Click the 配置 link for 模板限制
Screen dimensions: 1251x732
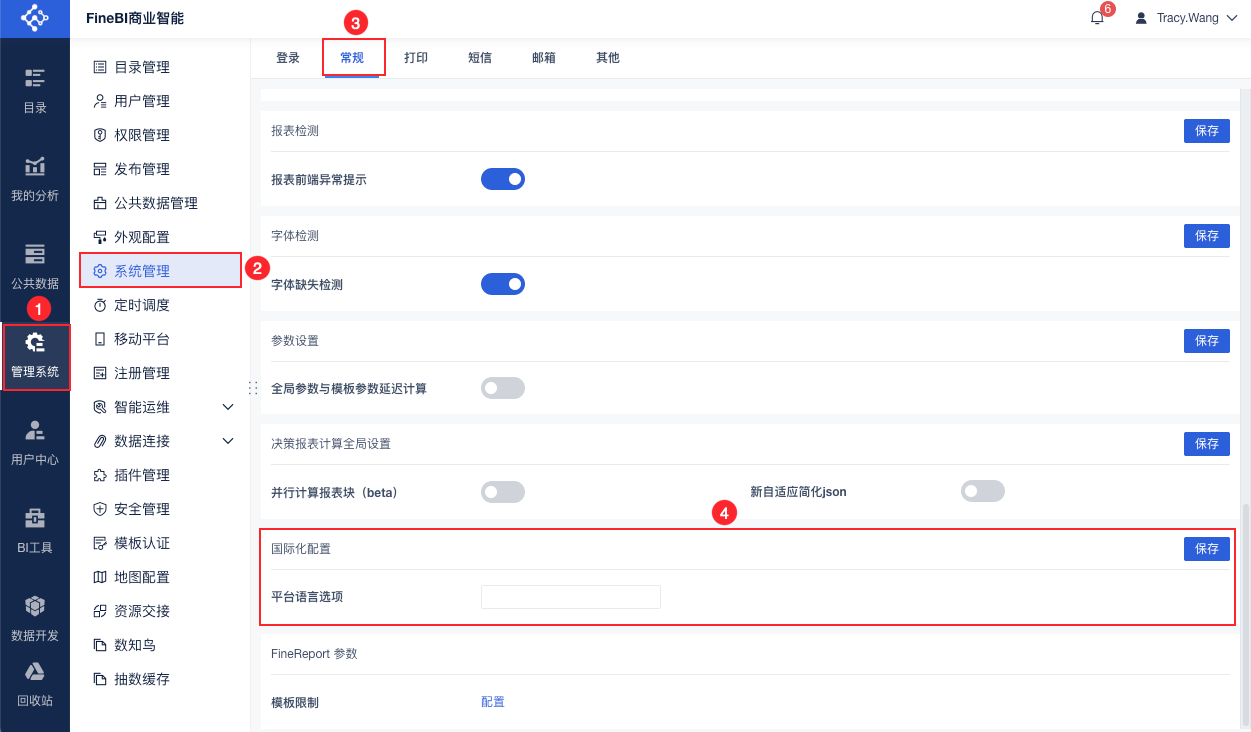tap(493, 702)
